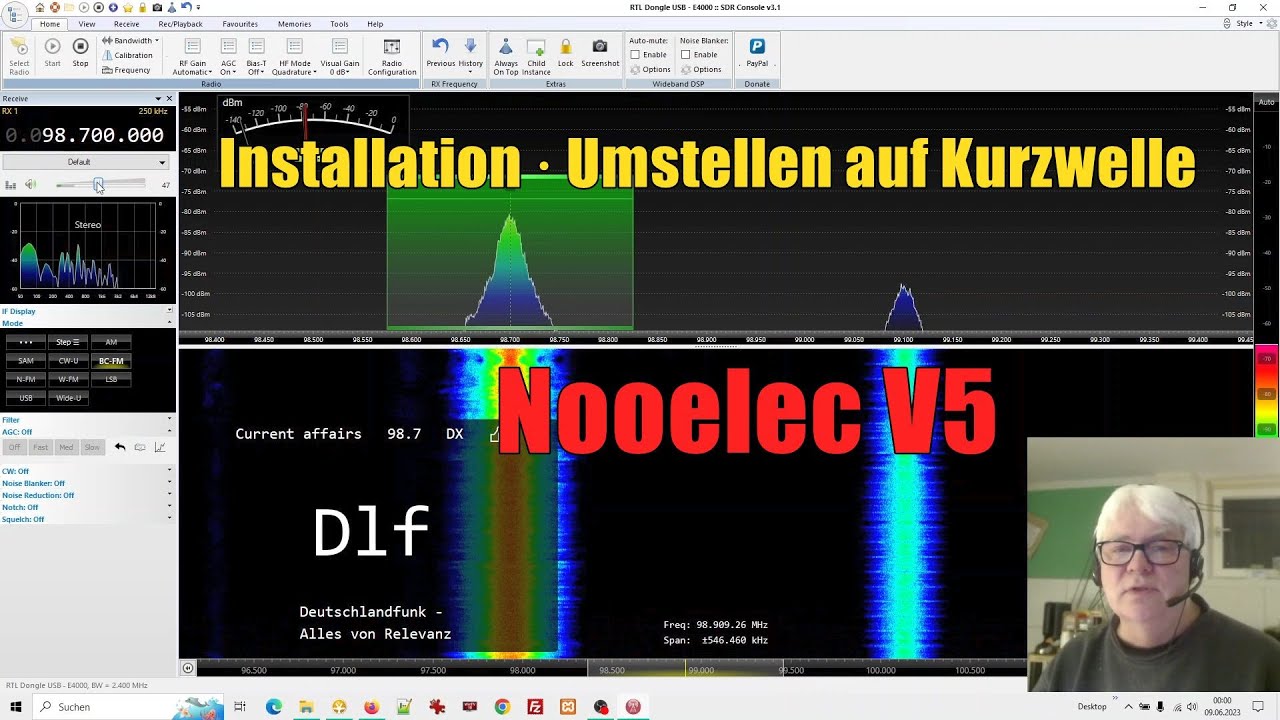The width and height of the screenshot is (1280, 720).
Task: Click the Windows Start button
Action: point(16,707)
